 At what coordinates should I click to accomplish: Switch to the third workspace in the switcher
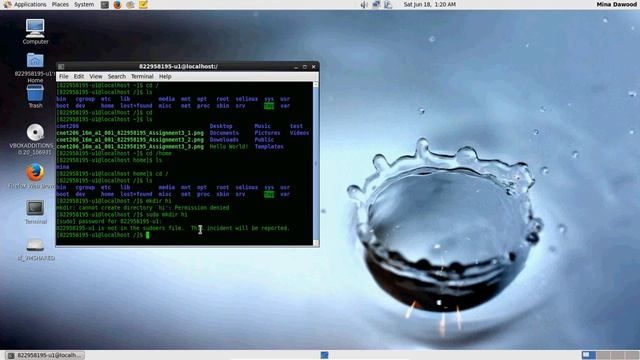click(x=617, y=355)
